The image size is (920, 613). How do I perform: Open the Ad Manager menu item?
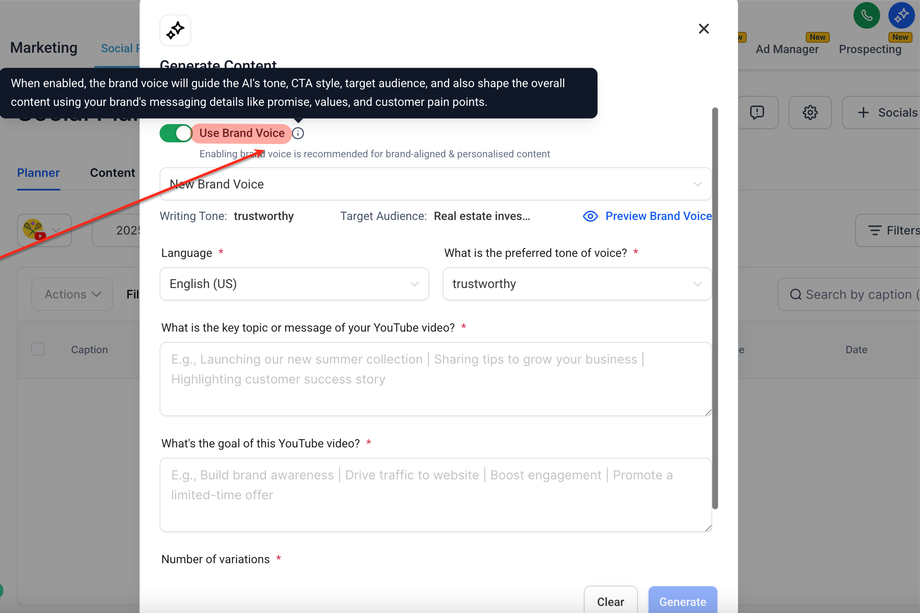(x=787, y=49)
